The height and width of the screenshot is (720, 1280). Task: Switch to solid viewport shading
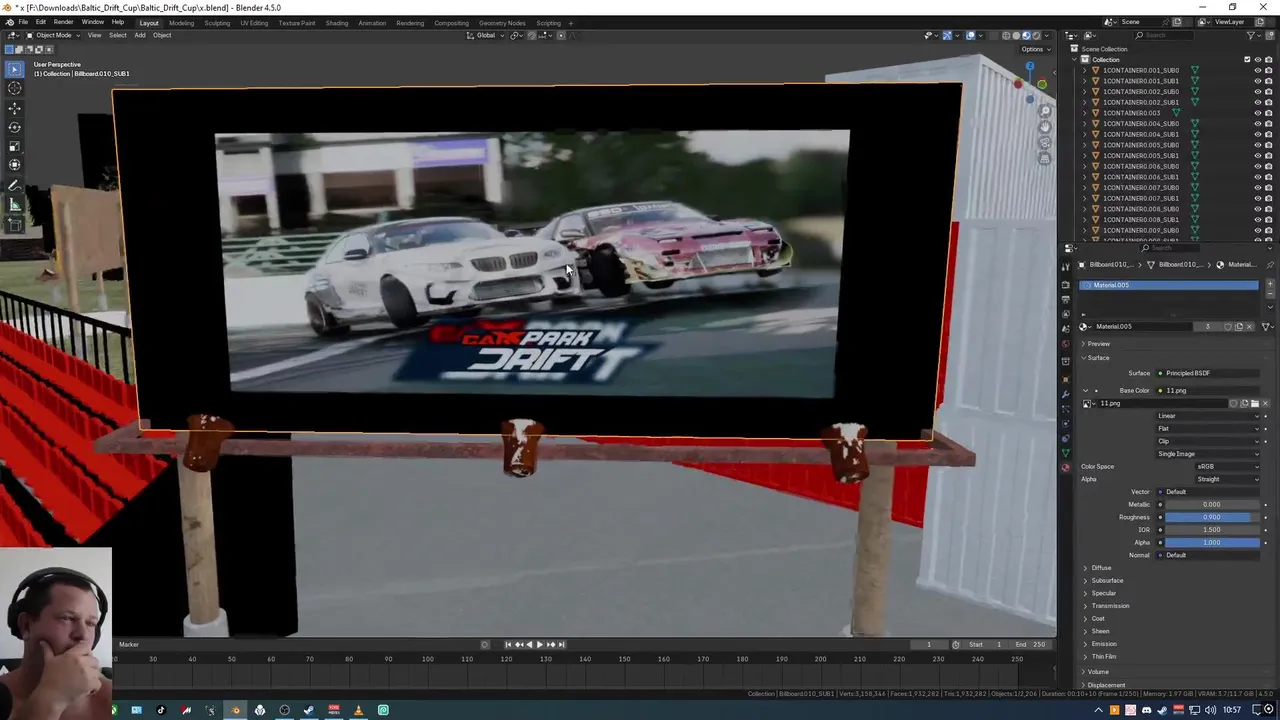coord(1015,35)
